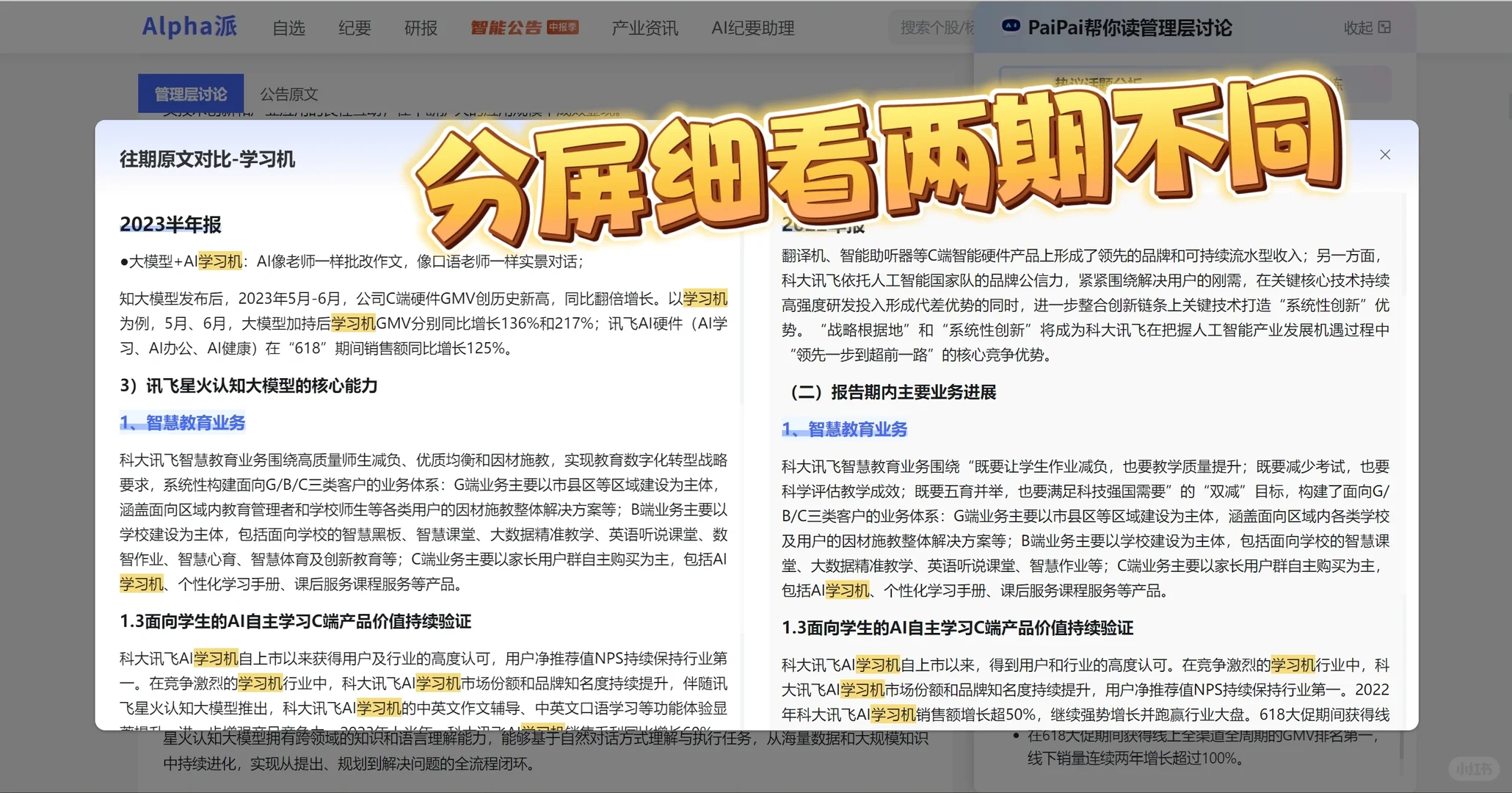Close the 往期原文对比-学习机 comparison dialog
Image resolution: width=1512 pixels, height=793 pixels.
coord(1385,154)
